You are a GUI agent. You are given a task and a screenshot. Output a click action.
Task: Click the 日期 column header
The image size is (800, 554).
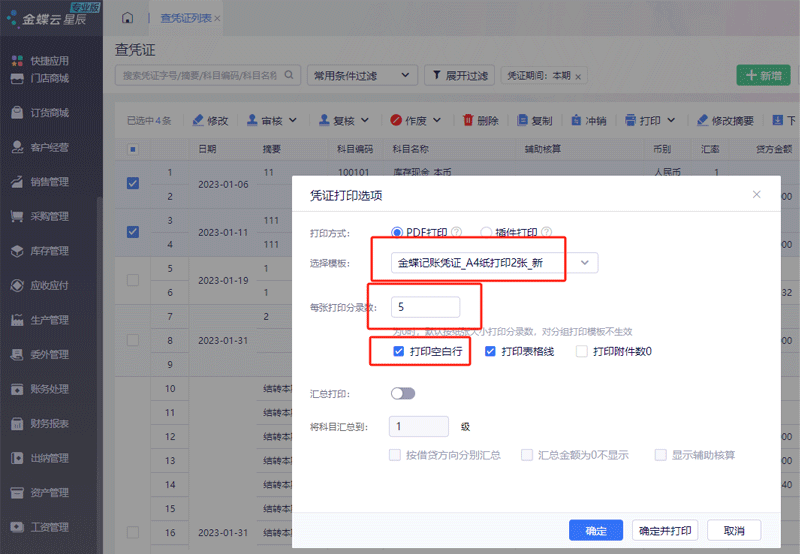point(207,149)
